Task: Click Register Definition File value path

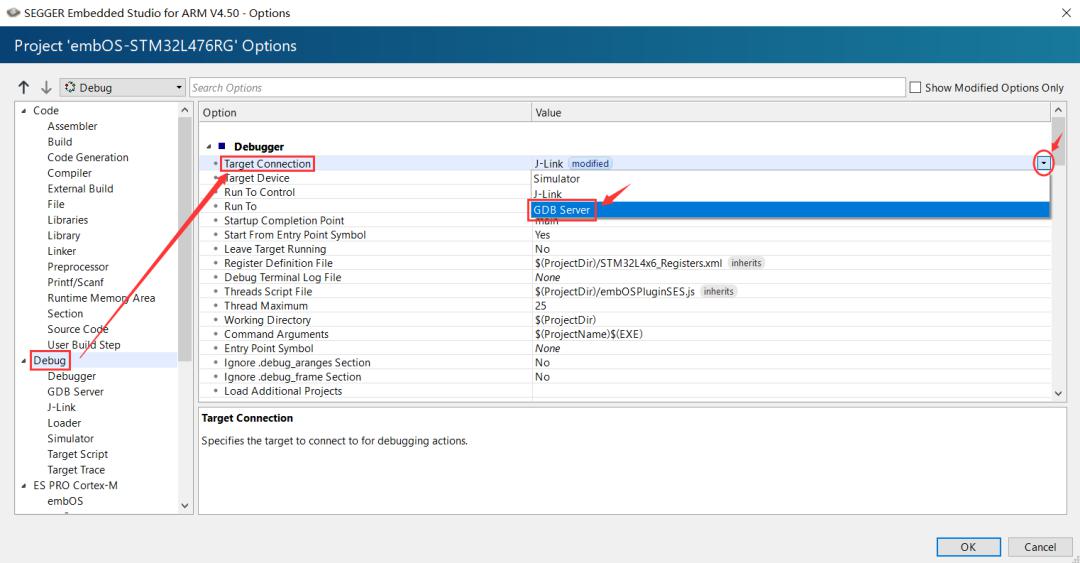Action: click(628, 263)
